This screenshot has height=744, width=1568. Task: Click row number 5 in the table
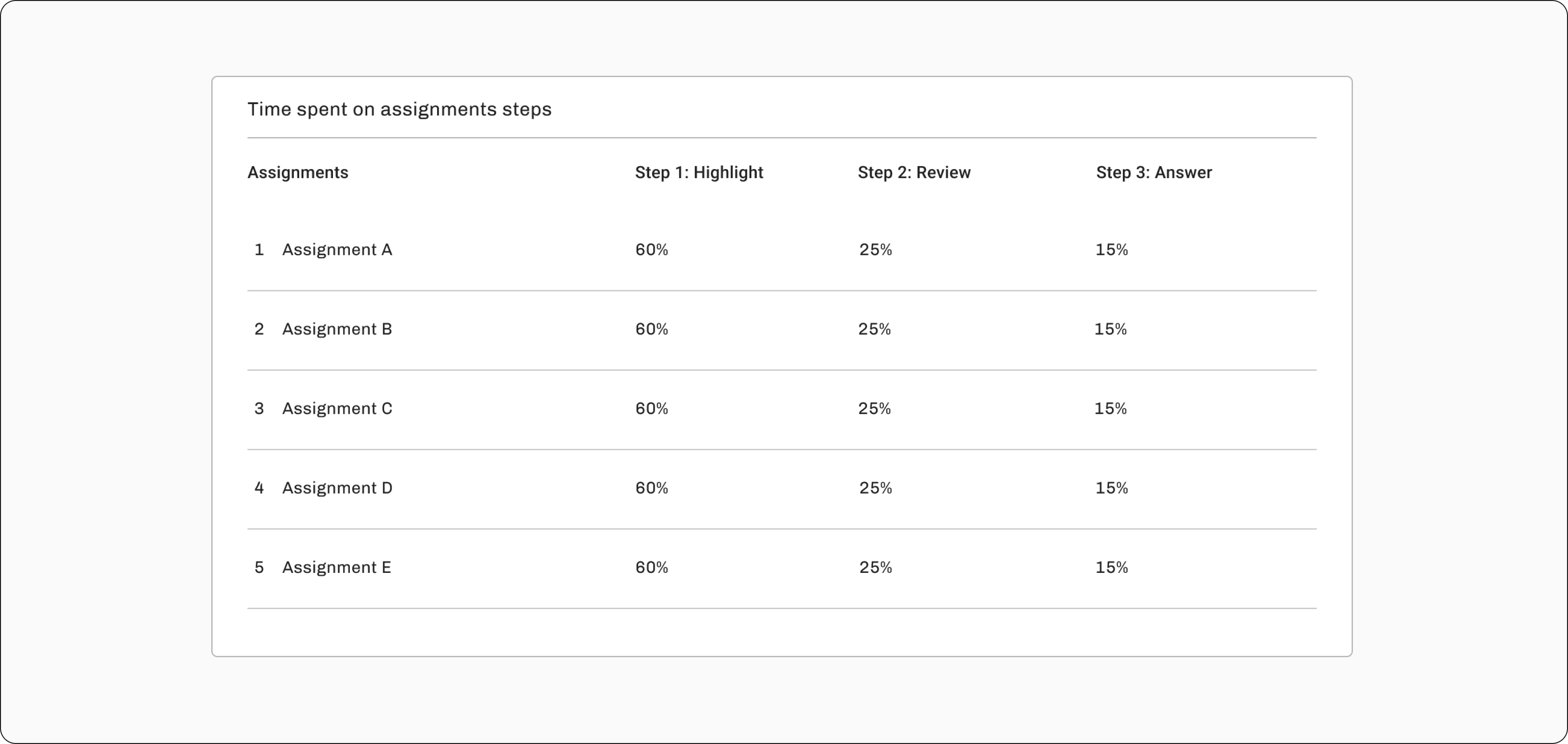[x=259, y=567]
